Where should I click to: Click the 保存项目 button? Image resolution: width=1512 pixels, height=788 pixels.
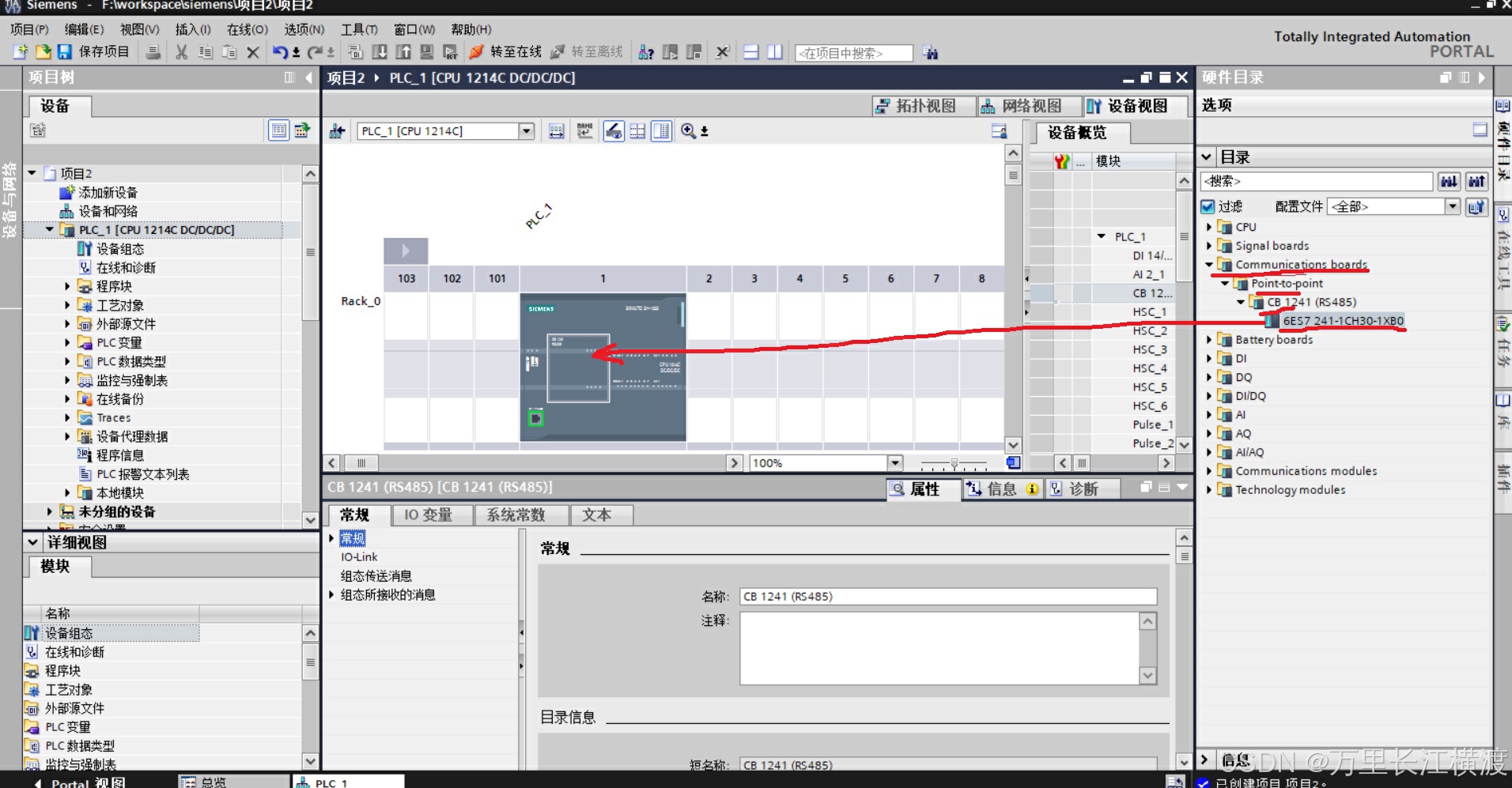(95, 52)
